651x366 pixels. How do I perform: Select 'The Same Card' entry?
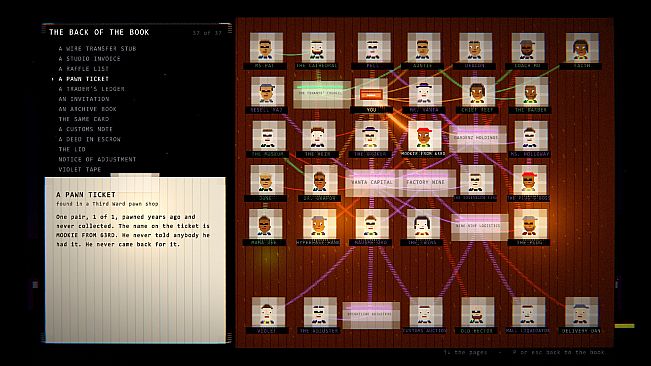[x=83, y=119]
